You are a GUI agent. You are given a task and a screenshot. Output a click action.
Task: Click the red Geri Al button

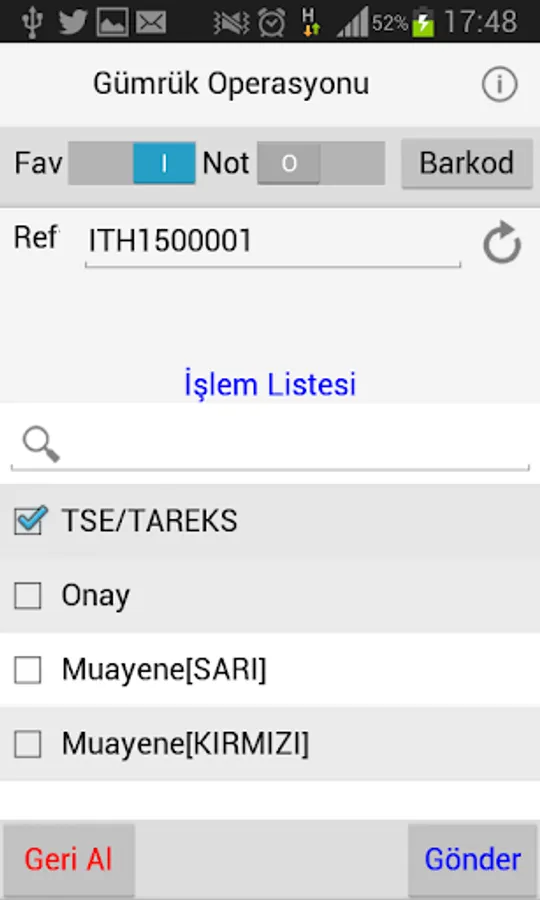tap(68, 860)
